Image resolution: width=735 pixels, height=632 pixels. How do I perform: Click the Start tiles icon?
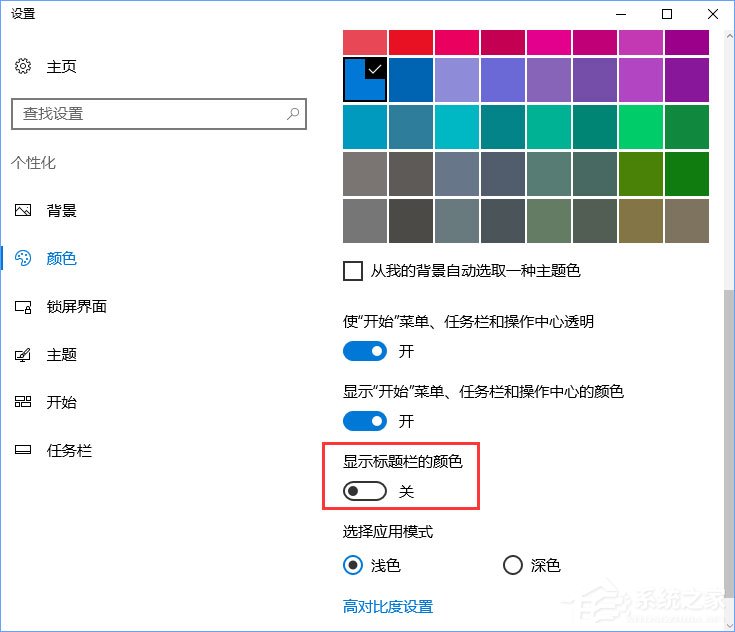[x=23, y=403]
